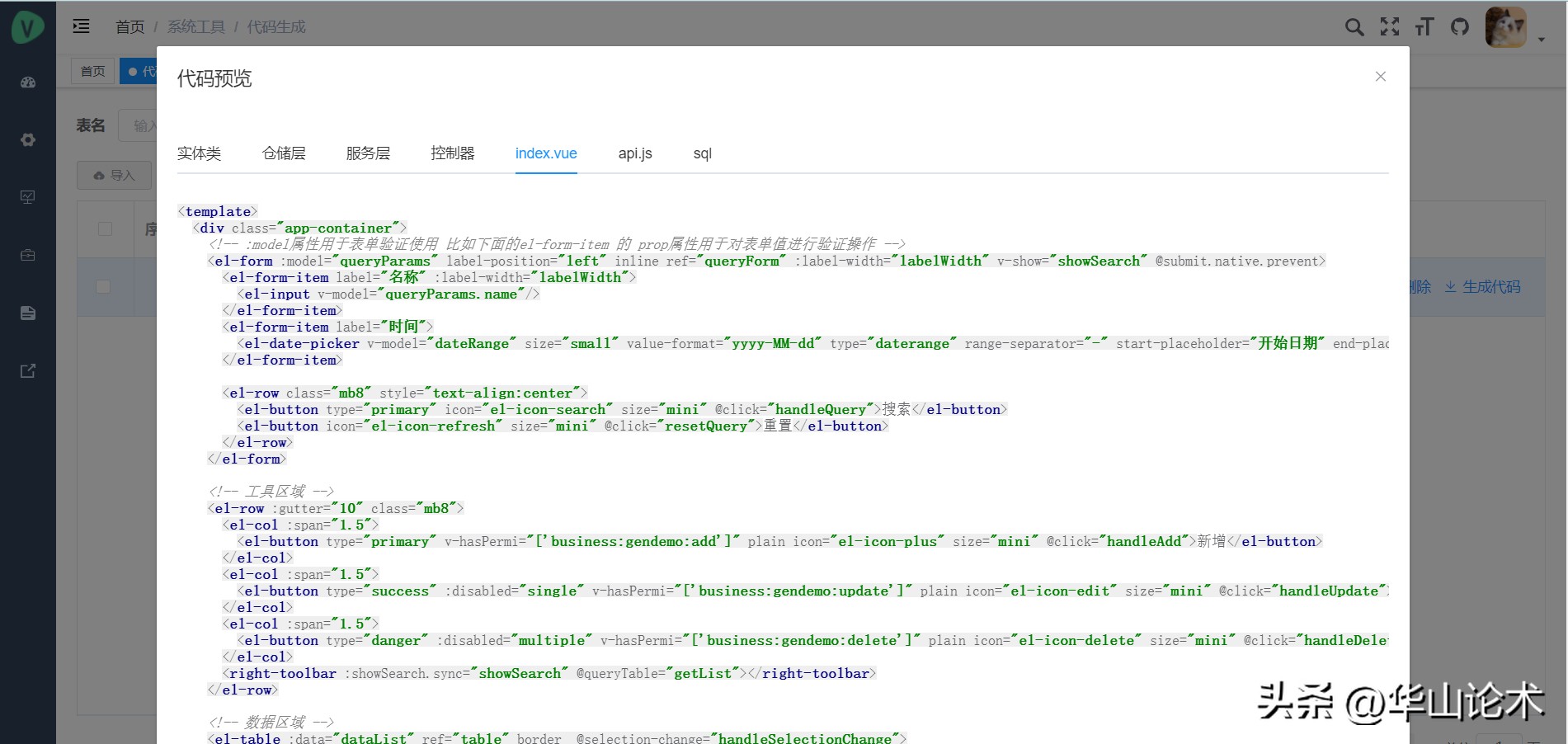1568x744 pixels.
Task: Click the dashboard icon in sidebar
Action: 28,82
